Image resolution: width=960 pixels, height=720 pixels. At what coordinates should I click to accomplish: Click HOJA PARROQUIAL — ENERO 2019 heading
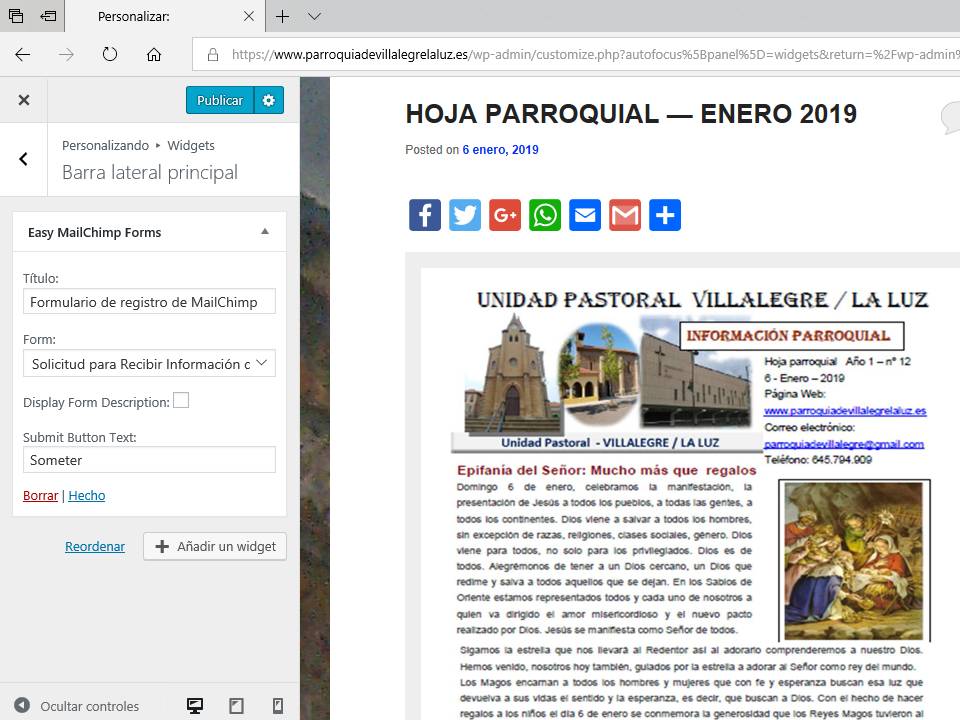point(631,114)
